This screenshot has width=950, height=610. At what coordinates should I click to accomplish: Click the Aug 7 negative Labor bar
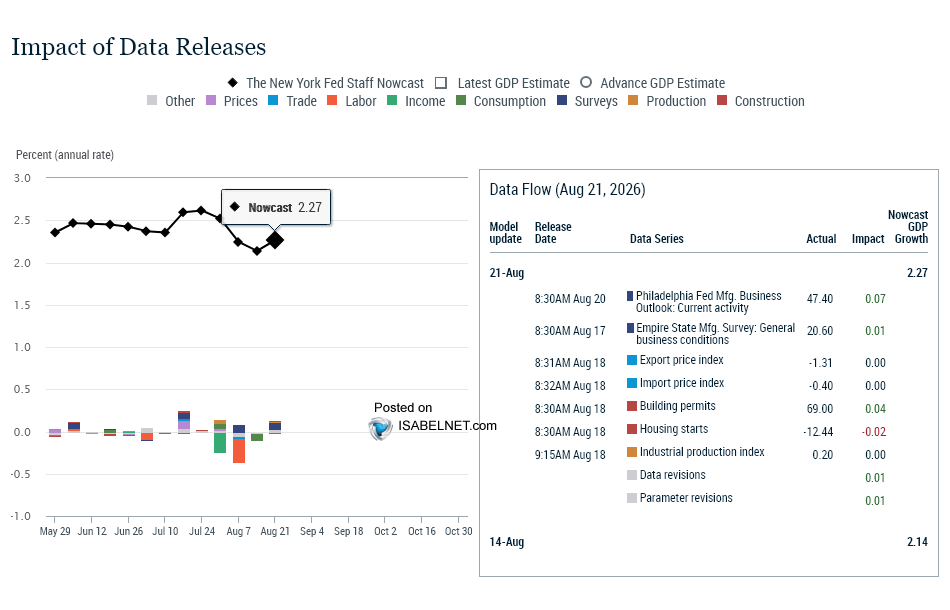239,451
